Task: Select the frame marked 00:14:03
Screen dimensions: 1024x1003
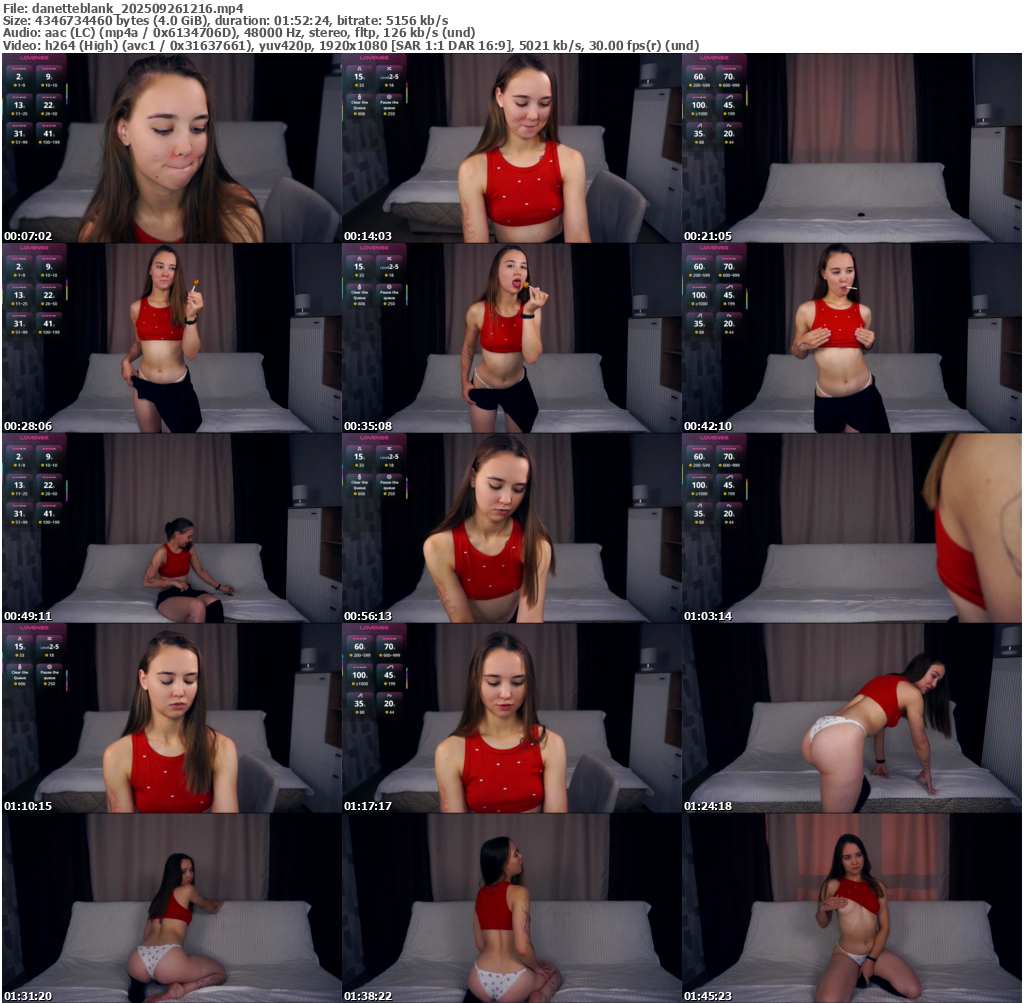Action: pyautogui.click(x=511, y=148)
